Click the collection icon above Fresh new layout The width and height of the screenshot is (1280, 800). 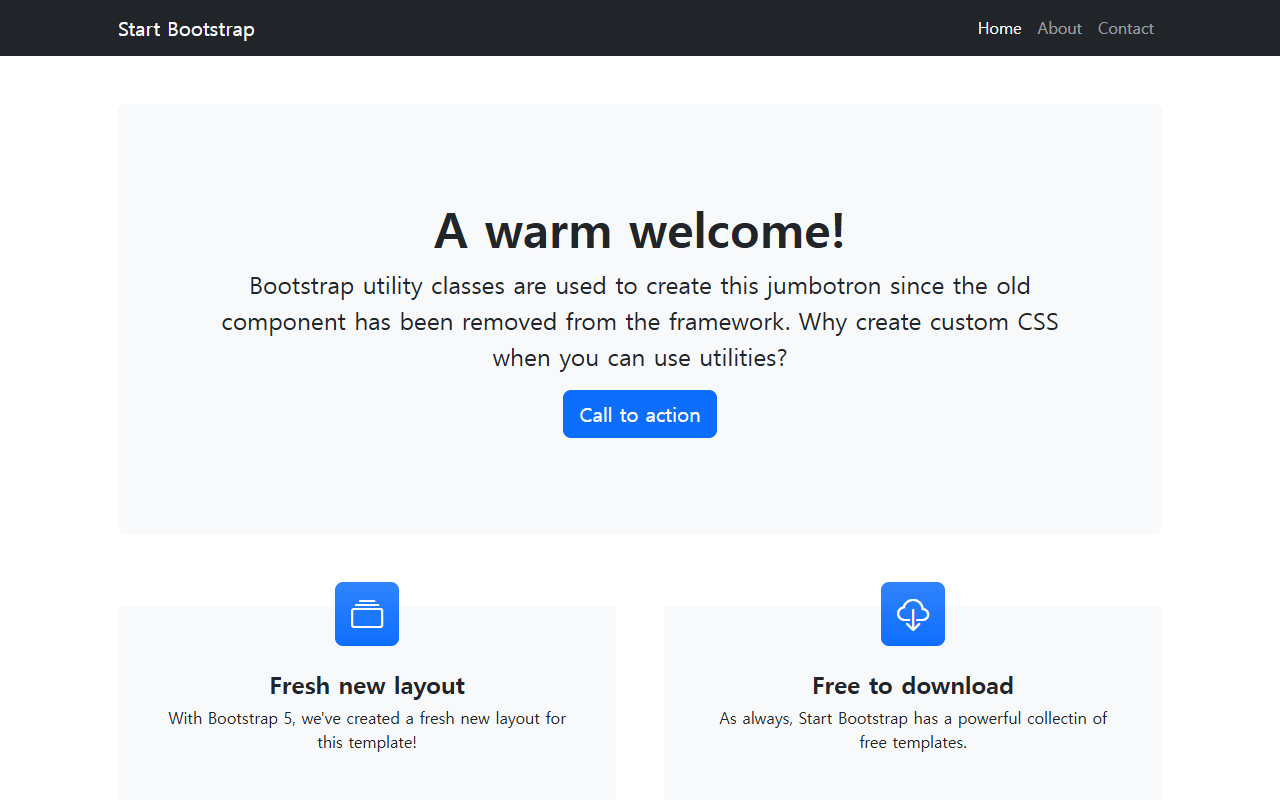(x=367, y=614)
